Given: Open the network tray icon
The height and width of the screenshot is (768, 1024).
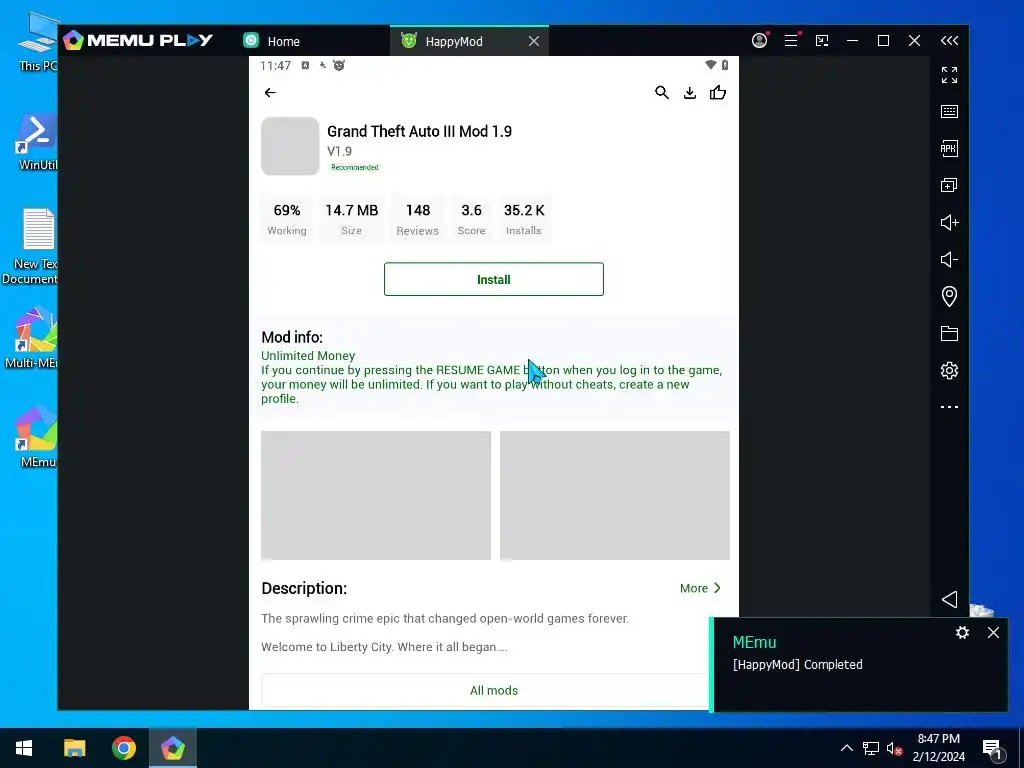Looking at the screenshot, I should 871,748.
